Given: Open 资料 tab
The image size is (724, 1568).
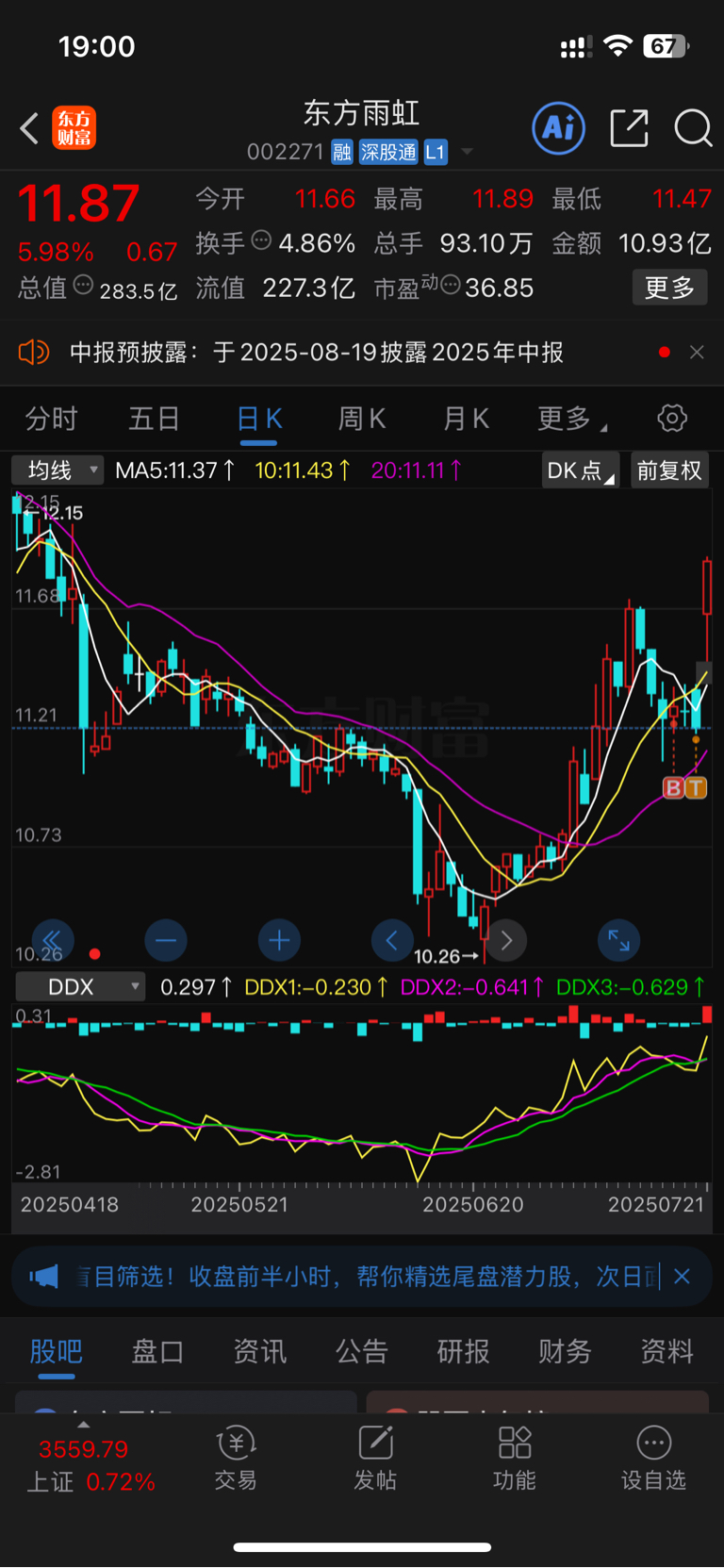Looking at the screenshot, I should tap(666, 1351).
